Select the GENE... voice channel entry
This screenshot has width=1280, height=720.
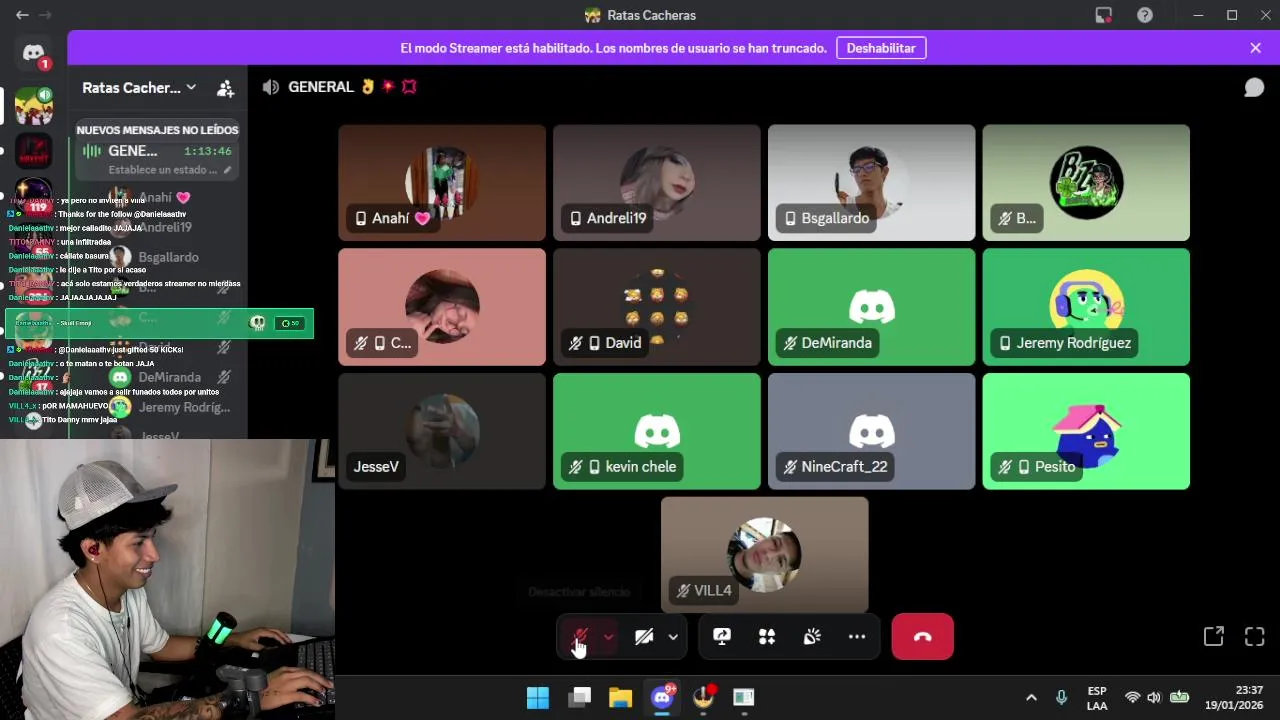coord(158,151)
